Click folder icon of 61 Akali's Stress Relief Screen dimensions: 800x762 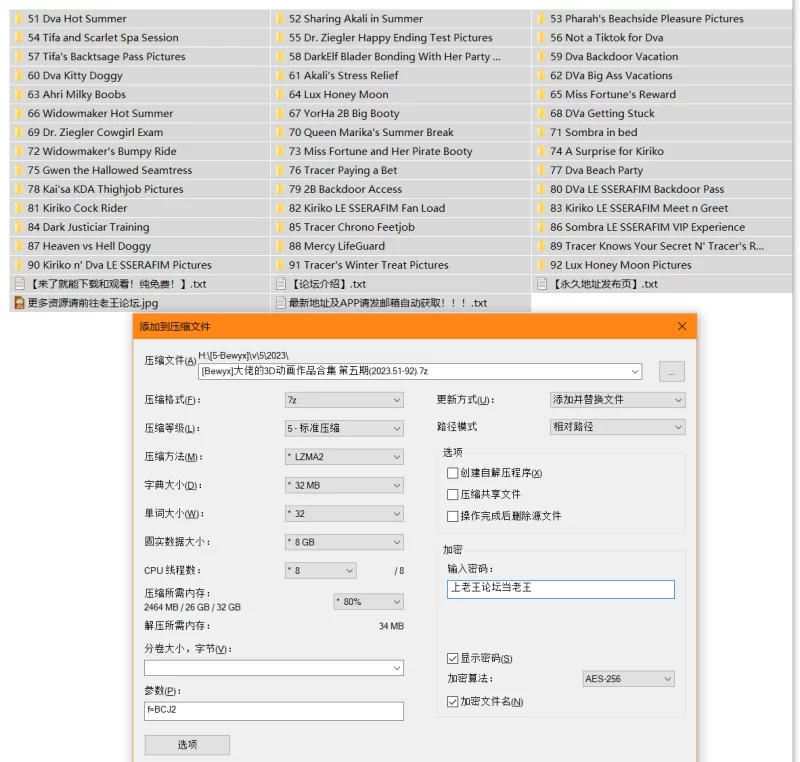pyautogui.click(x=280, y=75)
